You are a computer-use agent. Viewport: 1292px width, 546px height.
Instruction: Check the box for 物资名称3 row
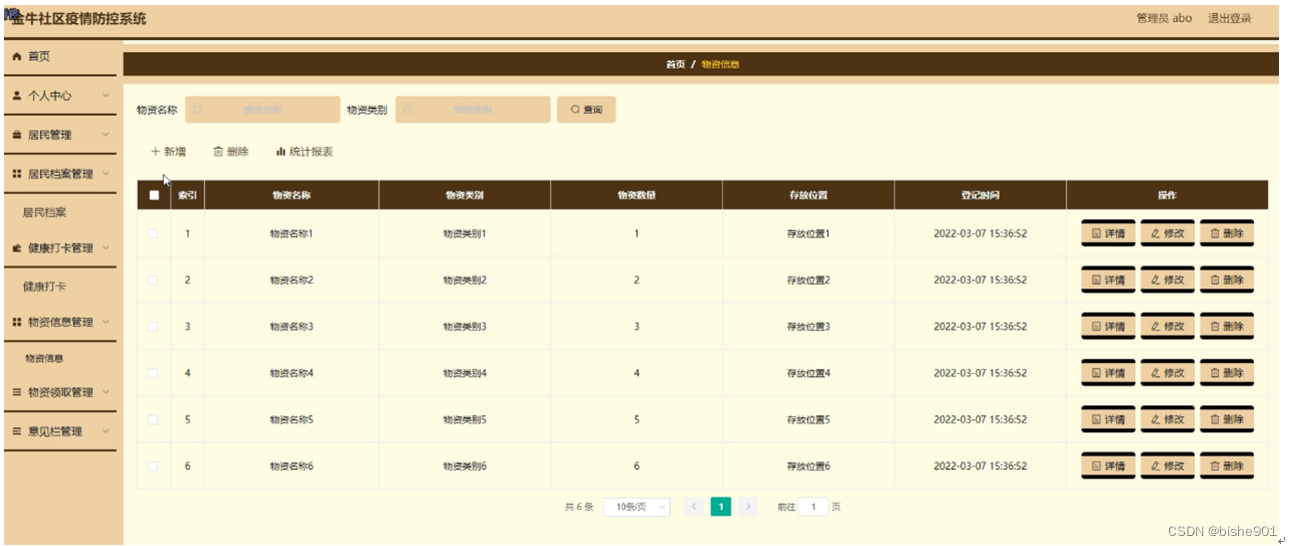tap(153, 326)
